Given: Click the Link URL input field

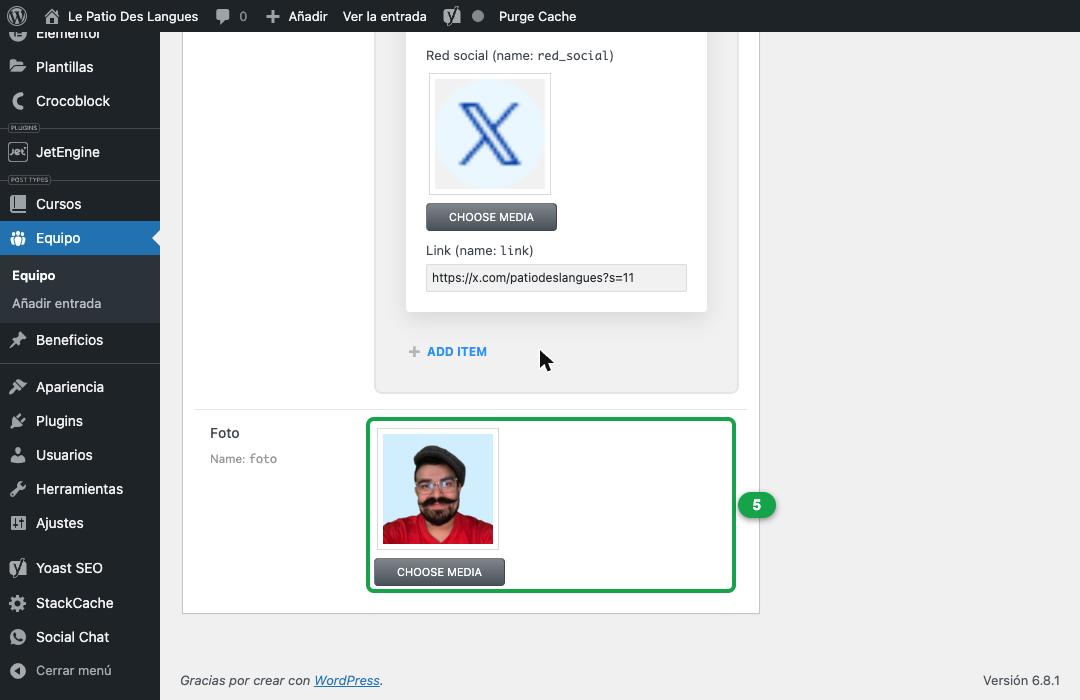Looking at the screenshot, I should tap(556, 278).
